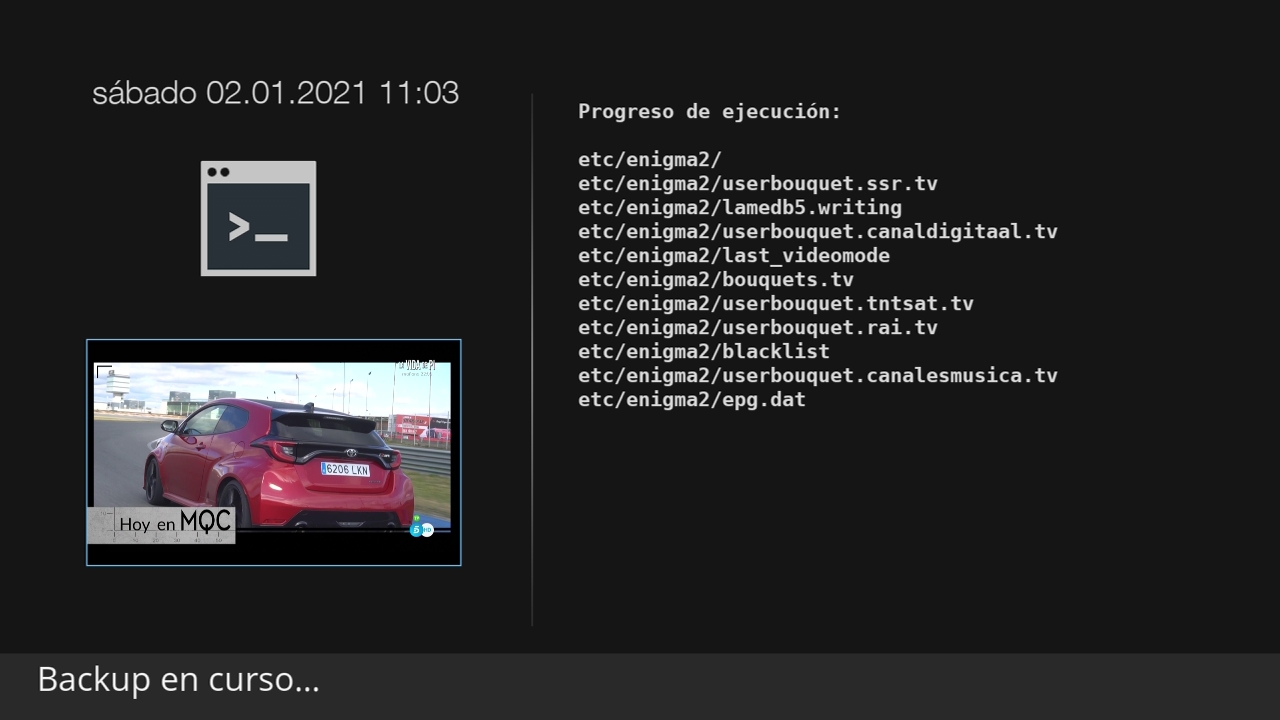Select the epg.dat output line
This screenshot has height=720, width=1280.
pyautogui.click(x=691, y=400)
